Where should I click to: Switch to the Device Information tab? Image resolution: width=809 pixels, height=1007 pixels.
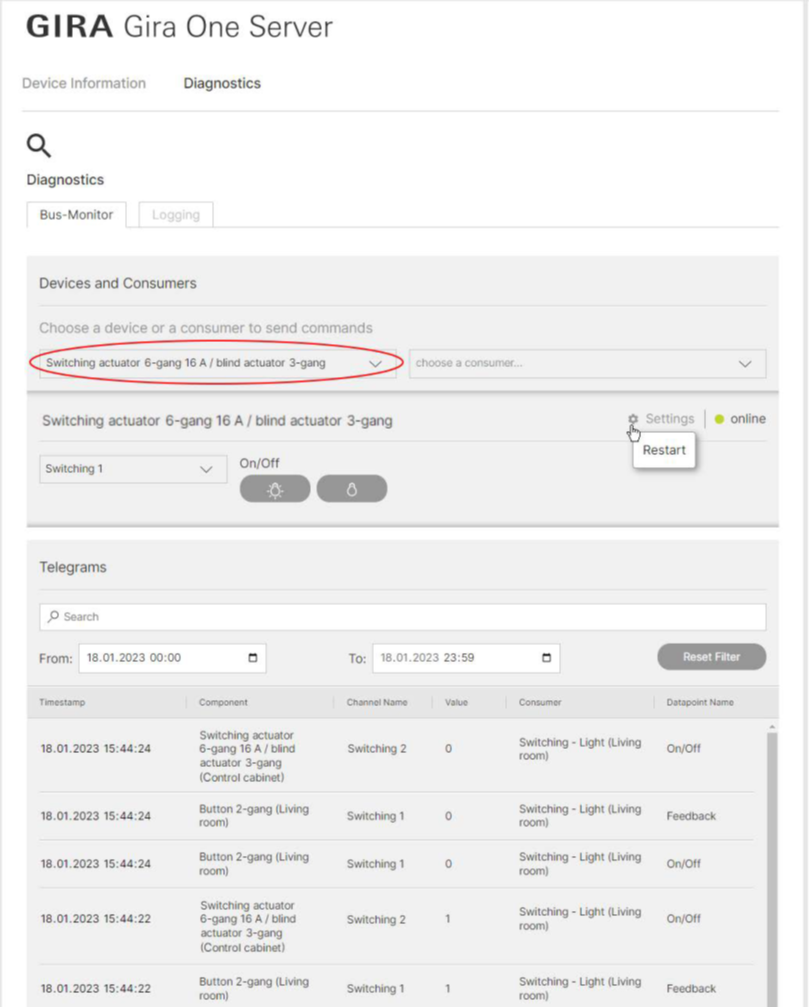click(x=84, y=84)
